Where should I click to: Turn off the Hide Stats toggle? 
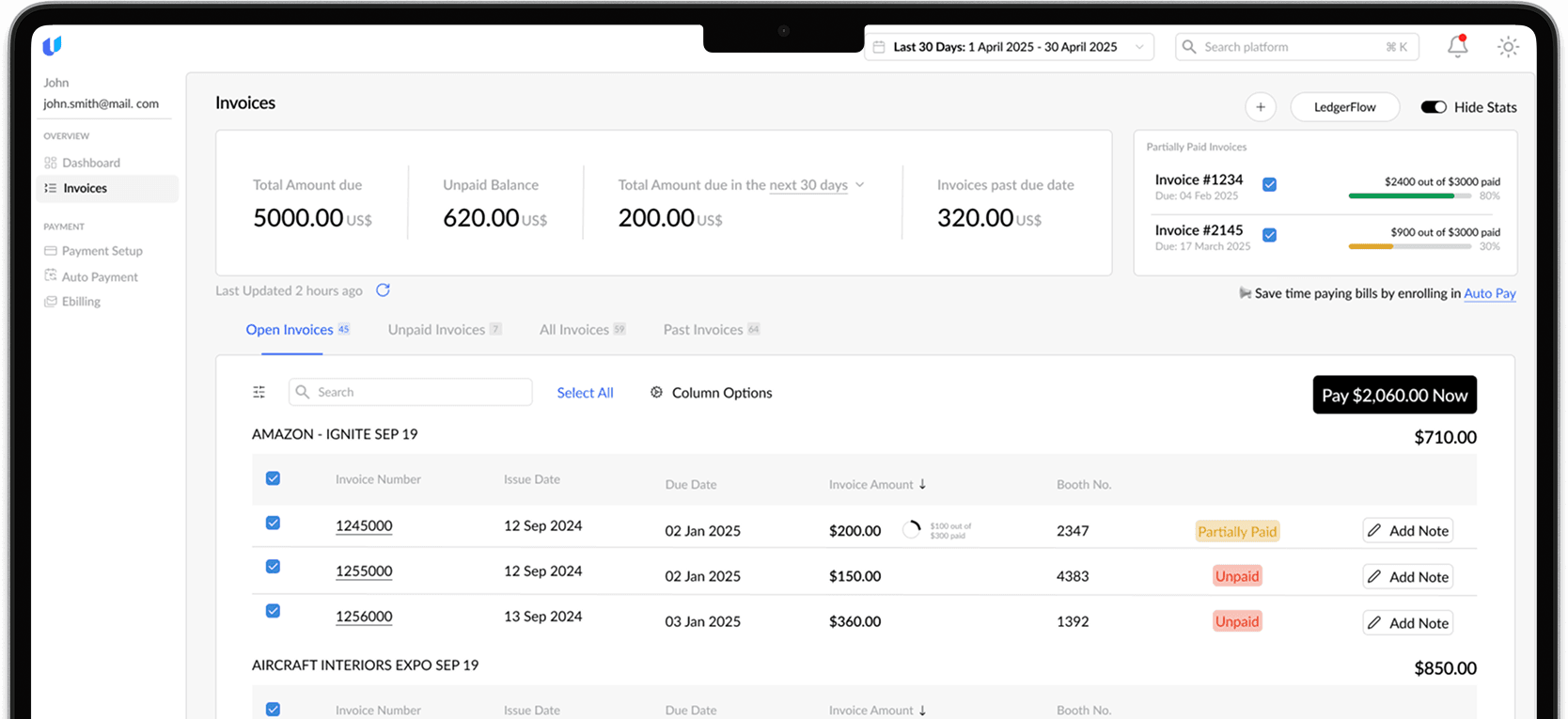[x=1433, y=107]
